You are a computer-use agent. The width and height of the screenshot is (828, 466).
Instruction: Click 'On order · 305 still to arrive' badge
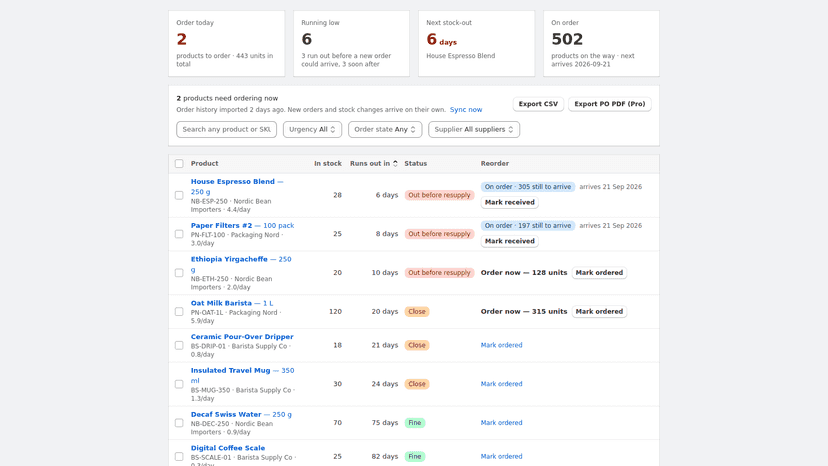[x=528, y=187]
